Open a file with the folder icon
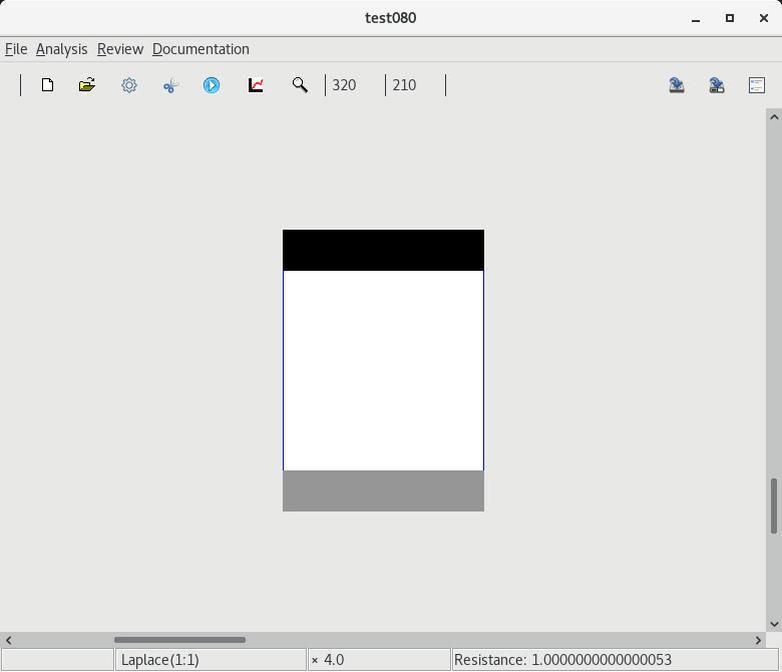This screenshot has height=672, width=782. point(87,85)
